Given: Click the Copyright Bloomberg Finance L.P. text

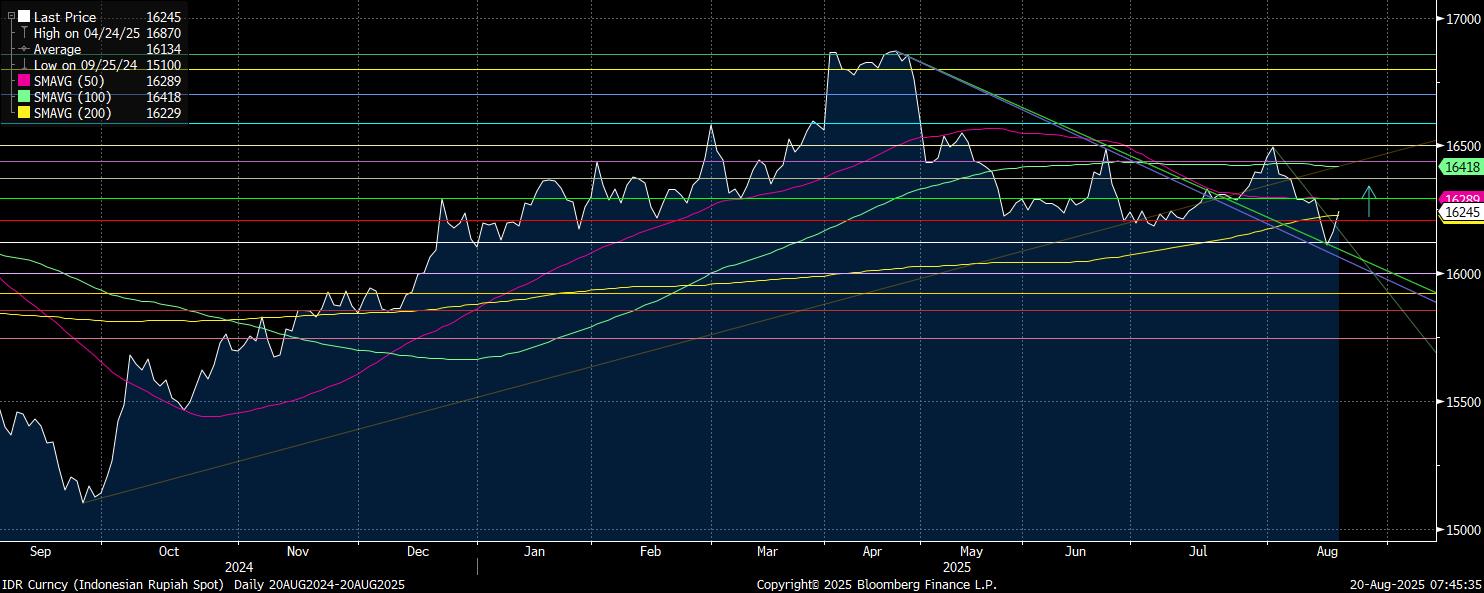Looking at the screenshot, I should pos(876,584).
